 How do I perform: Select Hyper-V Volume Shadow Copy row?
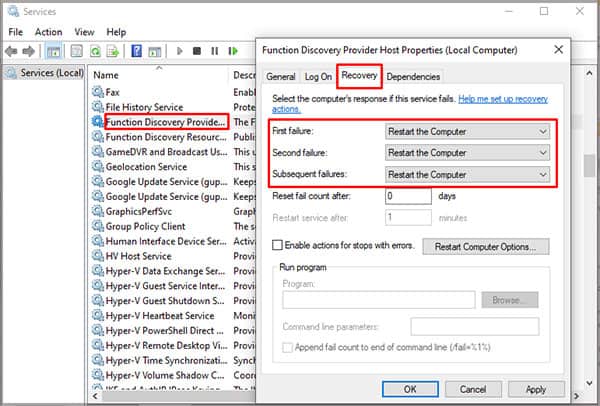tap(165, 375)
